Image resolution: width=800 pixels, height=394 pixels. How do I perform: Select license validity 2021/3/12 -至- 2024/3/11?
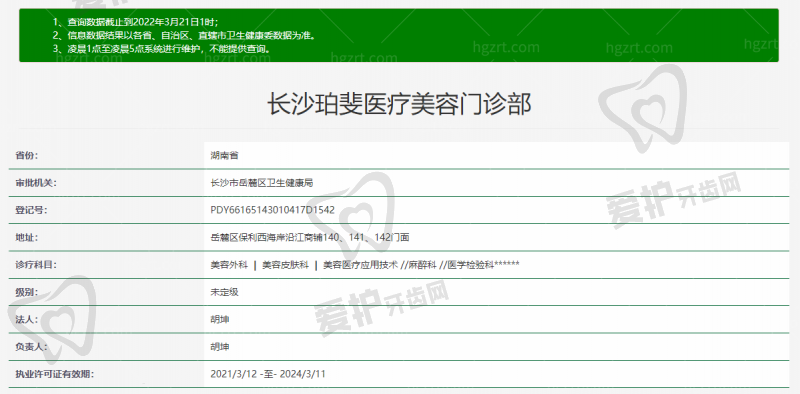coord(268,374)
